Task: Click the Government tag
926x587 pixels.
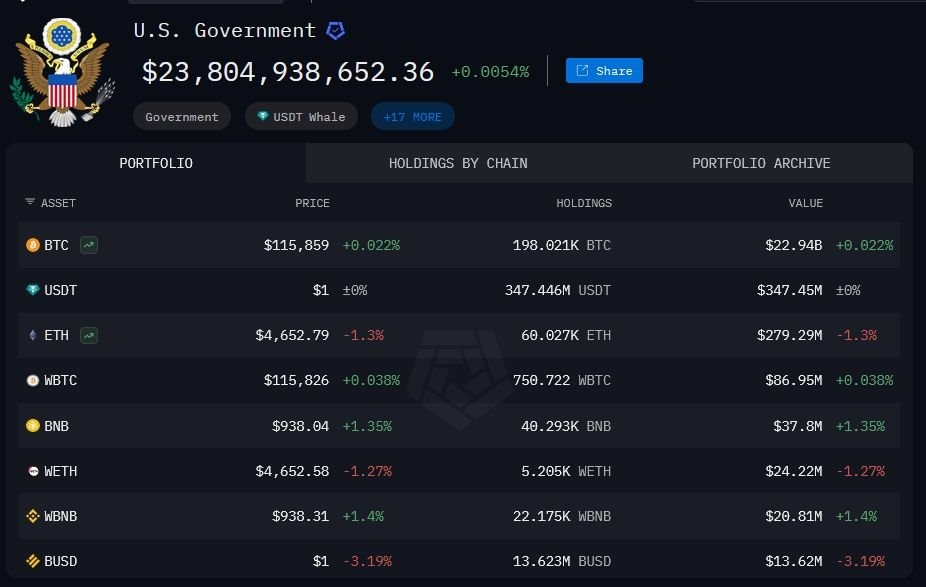Action: click(182, 117)
